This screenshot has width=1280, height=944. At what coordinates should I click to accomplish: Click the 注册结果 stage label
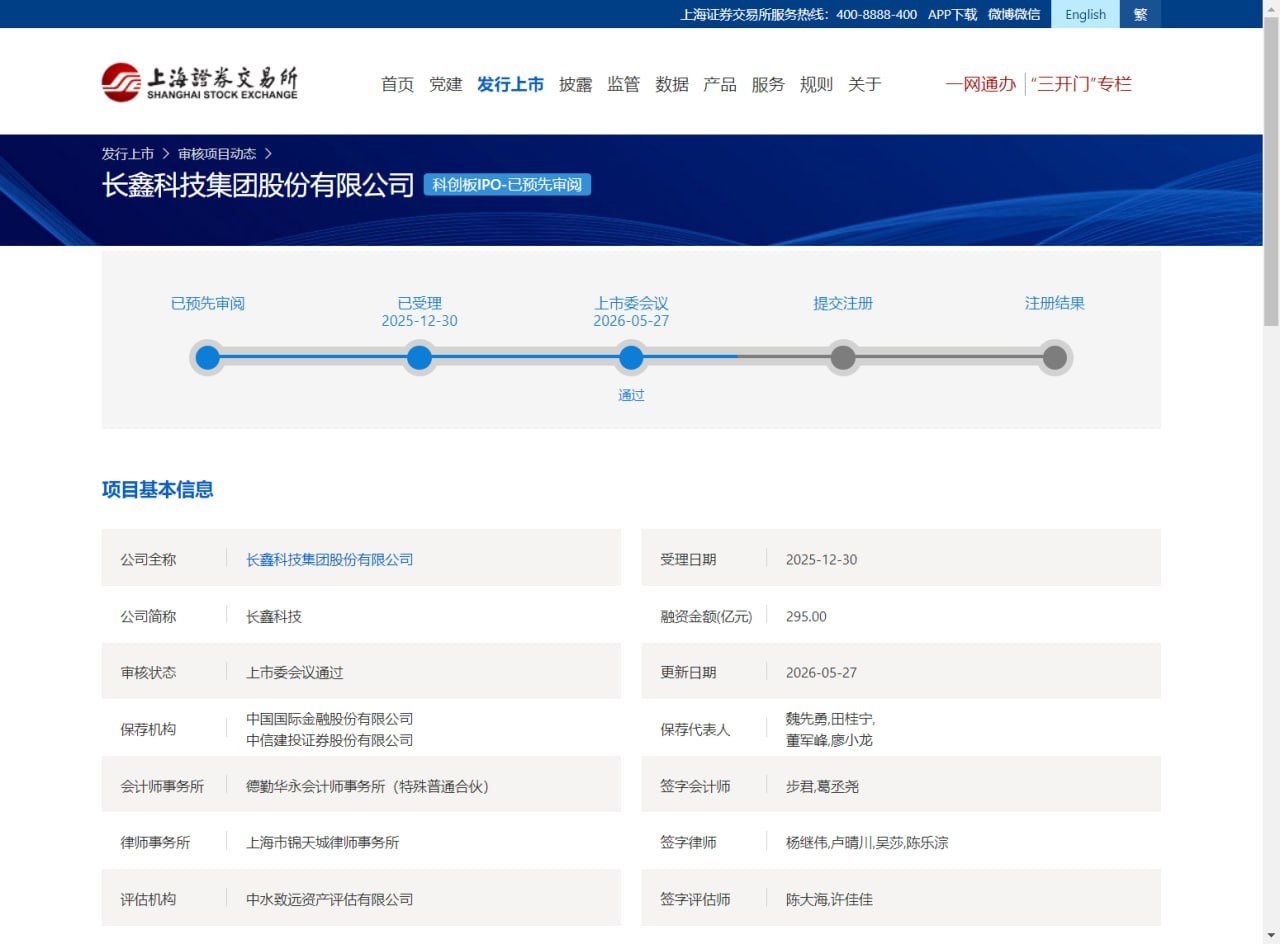click(x=1055, y=303)
